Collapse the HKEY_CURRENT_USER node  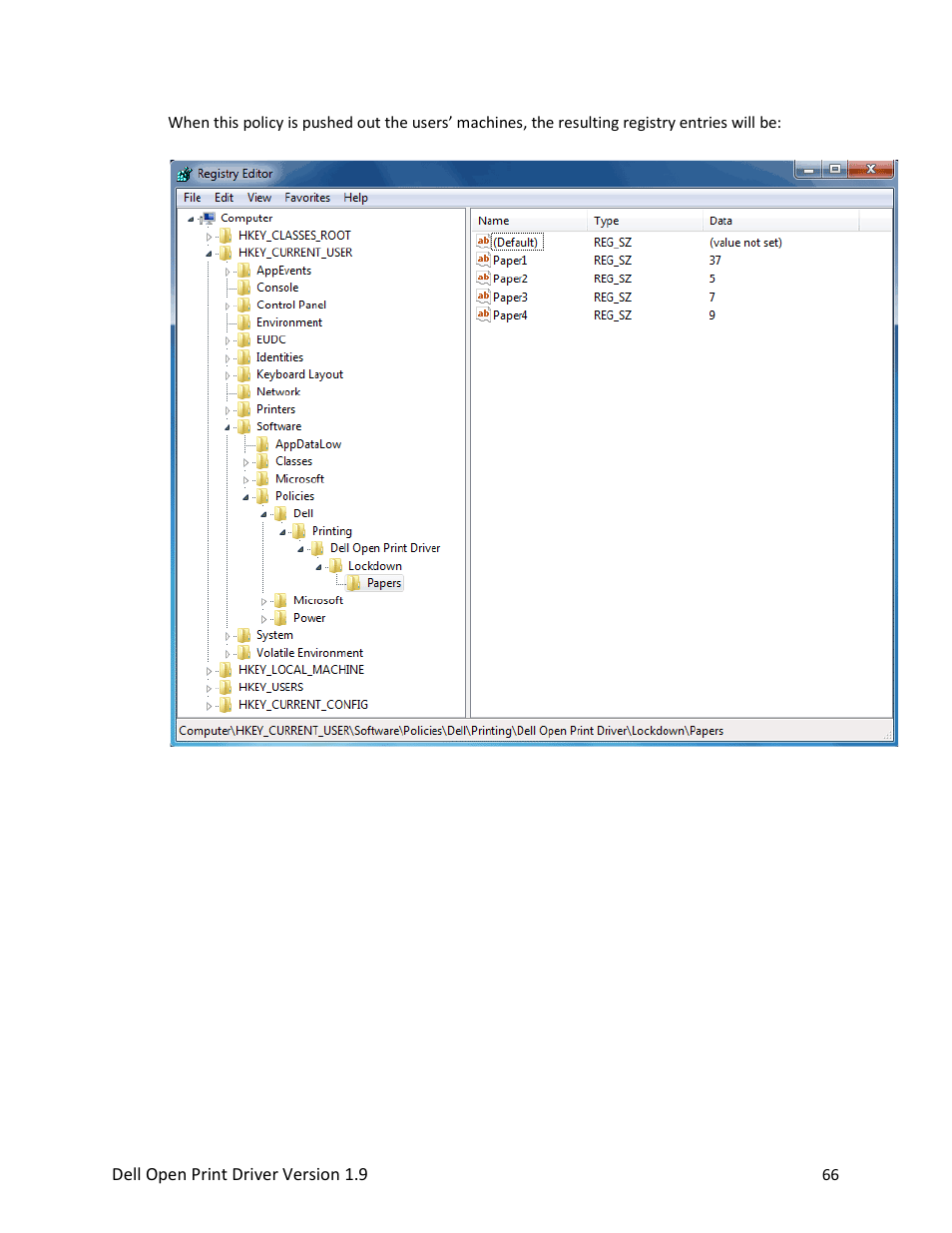click(x=209, y=254)
